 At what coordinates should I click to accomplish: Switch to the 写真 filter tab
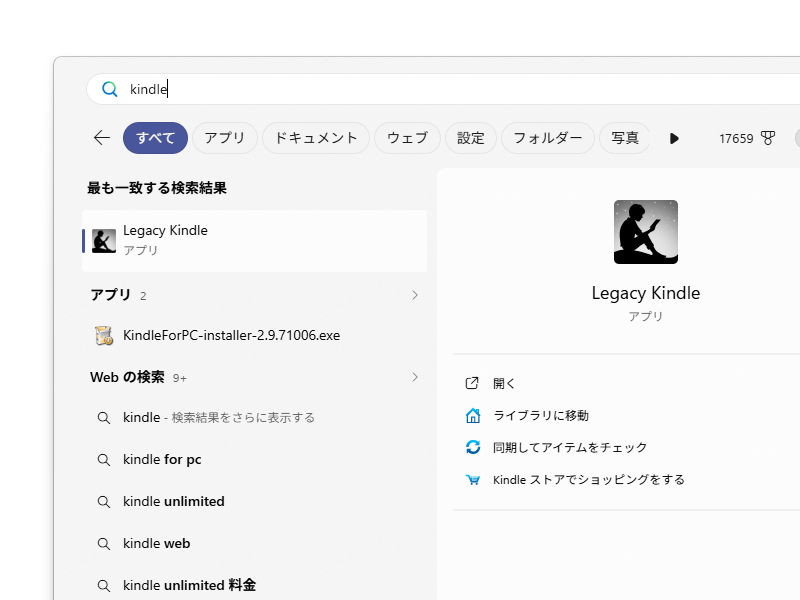pos(624,138)
